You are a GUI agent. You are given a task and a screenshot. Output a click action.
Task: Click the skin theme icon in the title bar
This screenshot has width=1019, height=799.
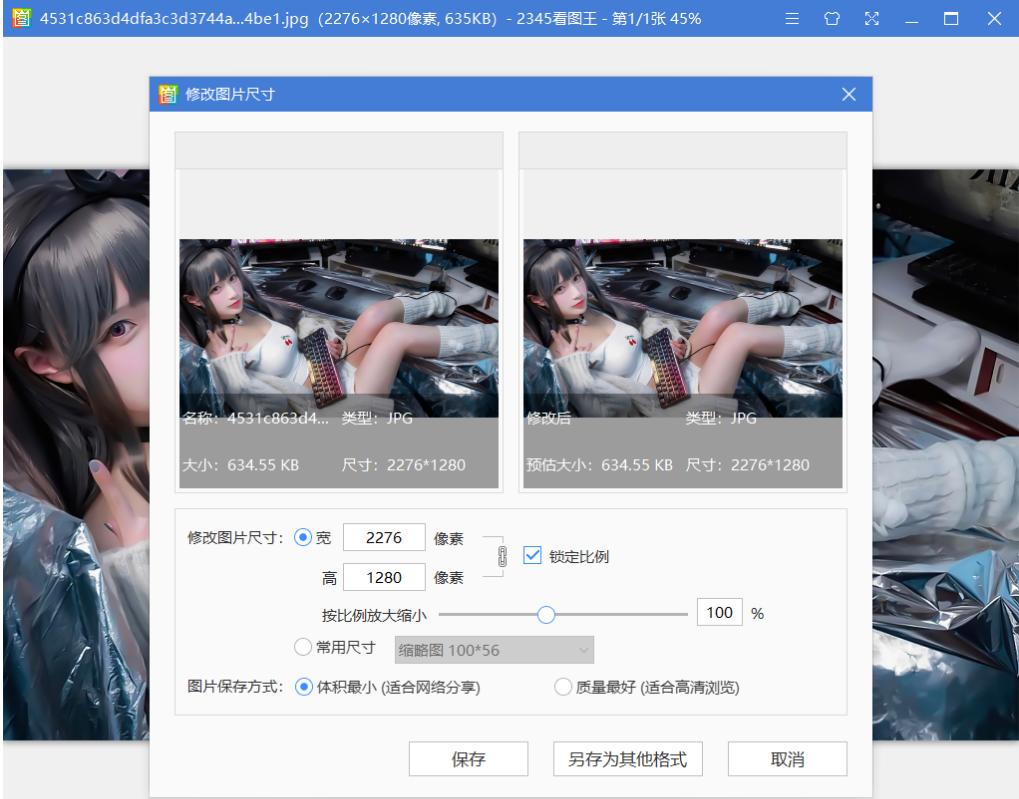831,17
